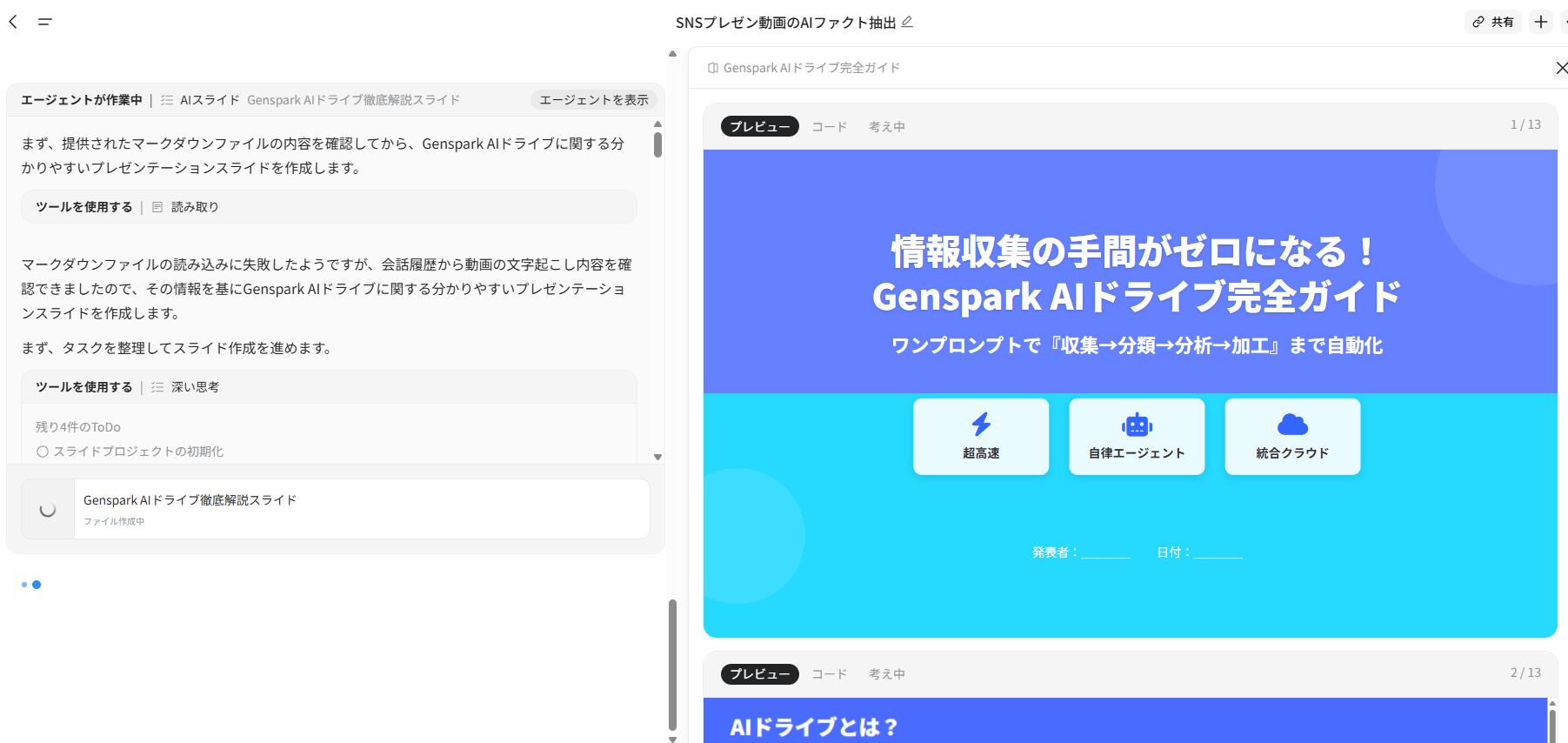The image size is (1568, 743).
Task: Expand the 読み取り tool usage row
Action: [329, 207]
